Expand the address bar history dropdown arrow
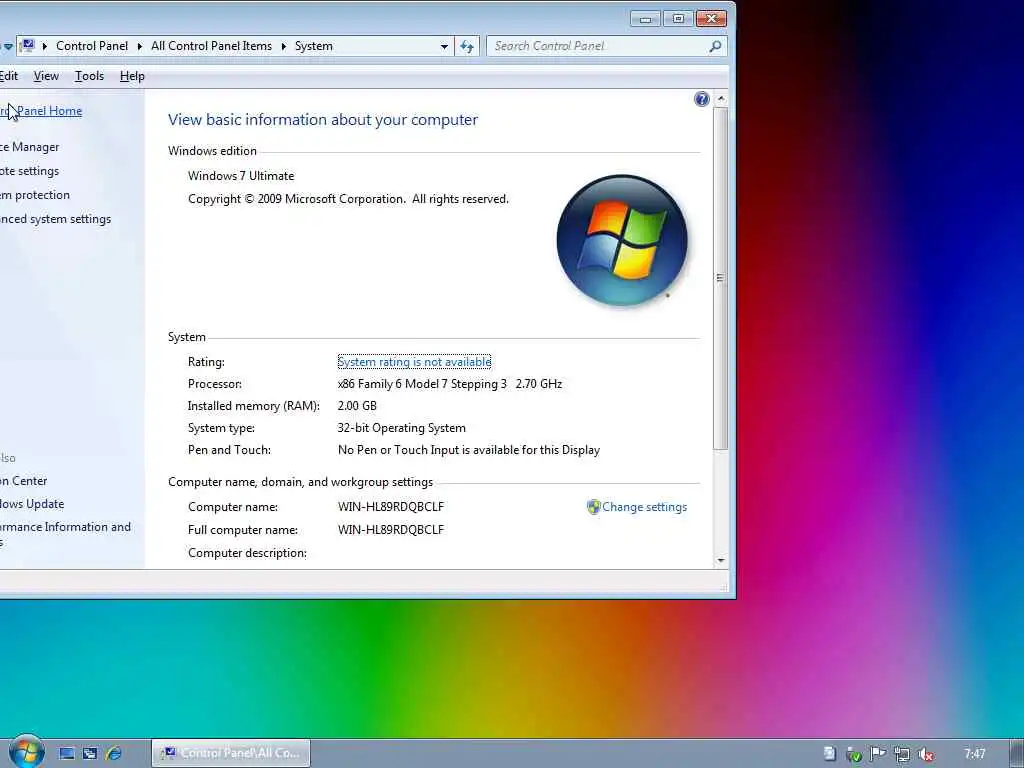Screen dimensions: 1024x768 click(444, 46)
